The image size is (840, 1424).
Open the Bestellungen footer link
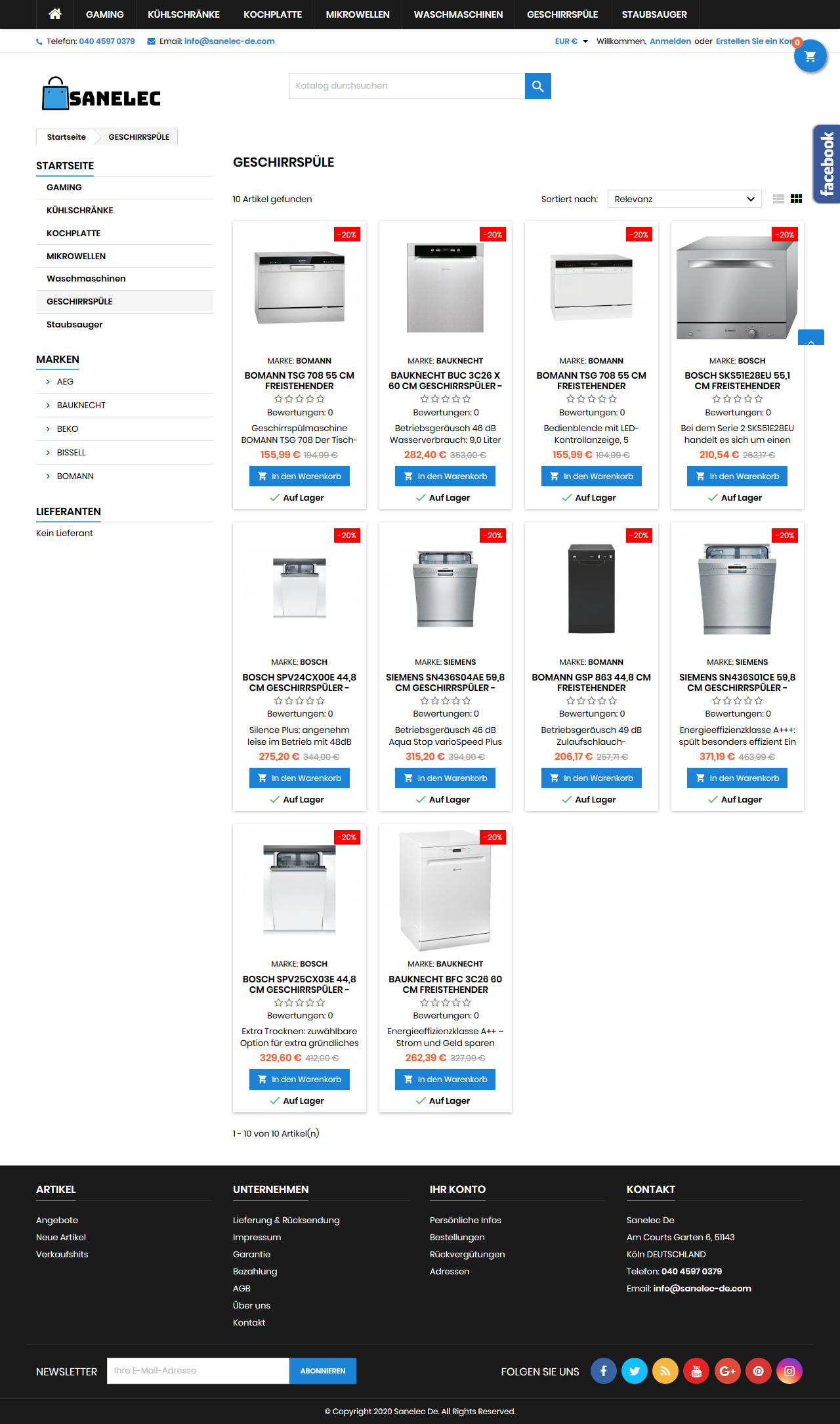click(457, 1238)
